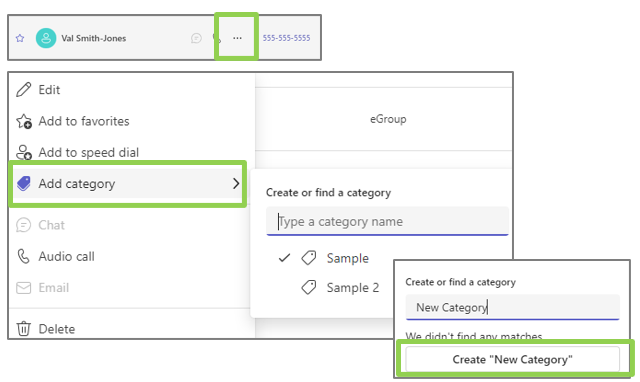Open the more options ellipsis menu
The height and width of the screenshot is (382, 640).
(x=237, y=38)
